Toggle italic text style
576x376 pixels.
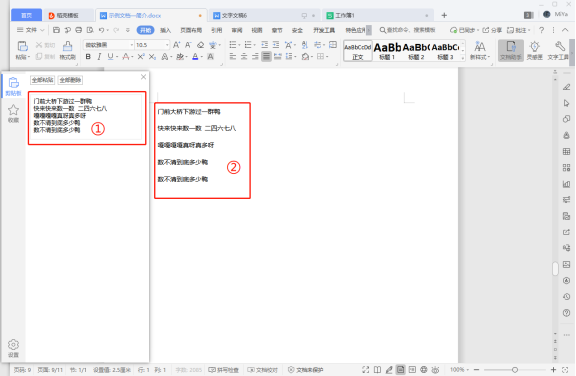[x=99, y=57]
